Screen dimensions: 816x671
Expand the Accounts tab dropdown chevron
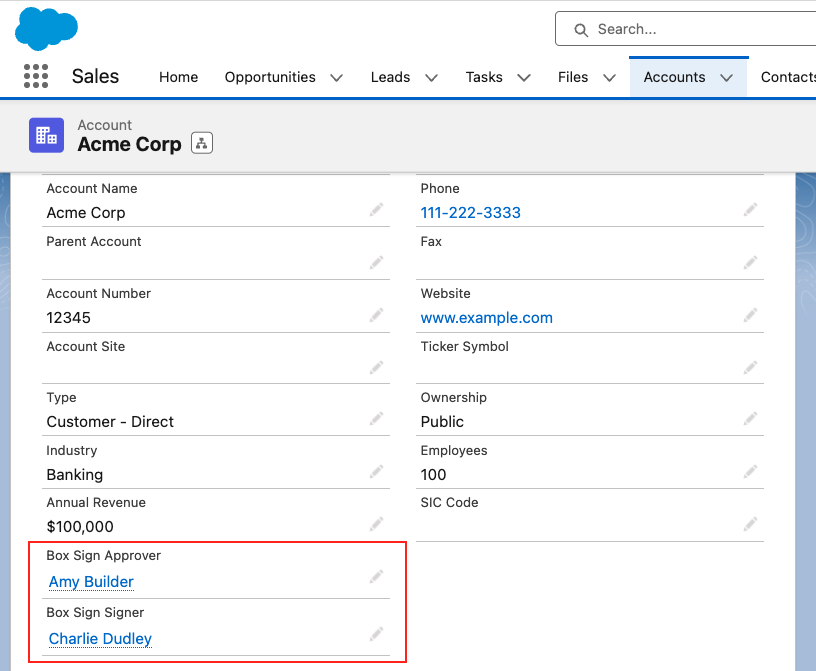tap(726, 78)
